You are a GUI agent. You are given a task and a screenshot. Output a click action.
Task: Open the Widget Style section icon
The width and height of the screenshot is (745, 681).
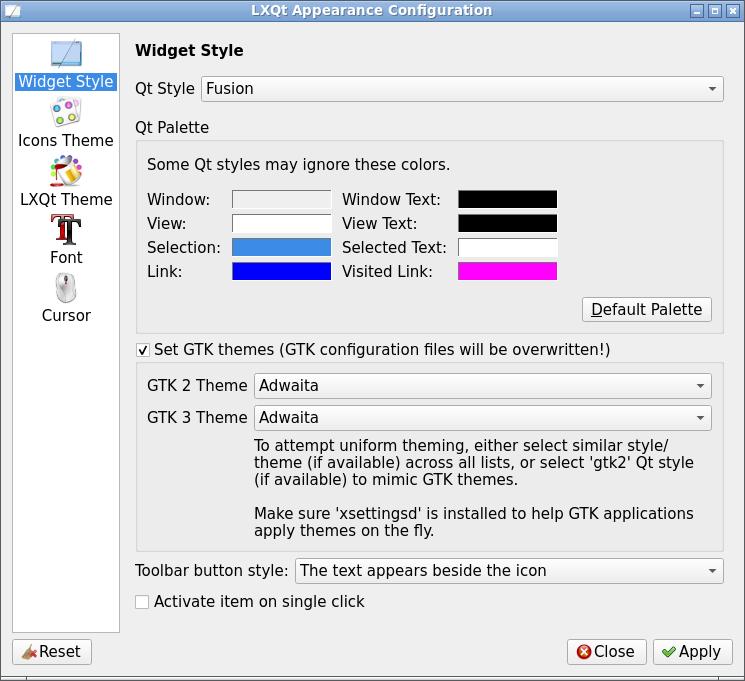pyautogui.click(x=66, y=55)
